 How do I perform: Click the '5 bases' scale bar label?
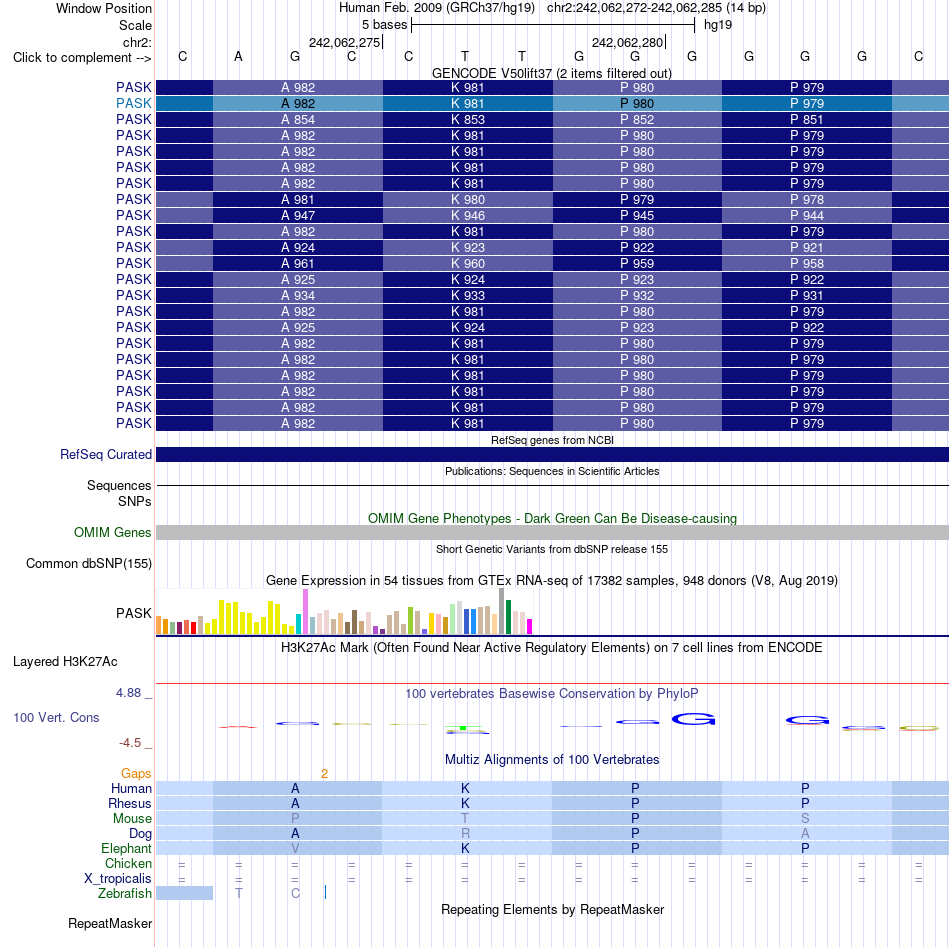[x=384, y=25]
